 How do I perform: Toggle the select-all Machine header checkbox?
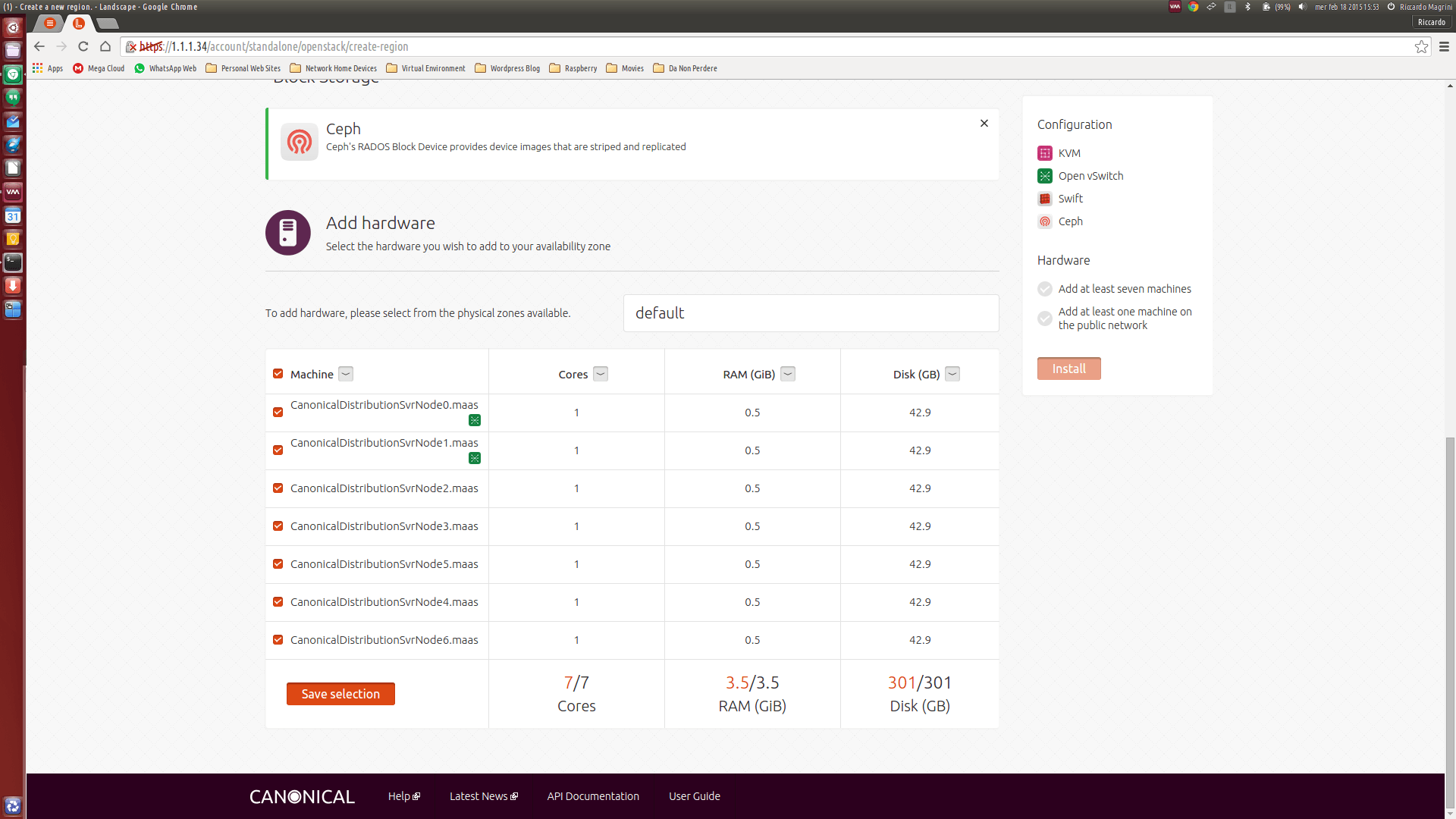pos(278,374)
